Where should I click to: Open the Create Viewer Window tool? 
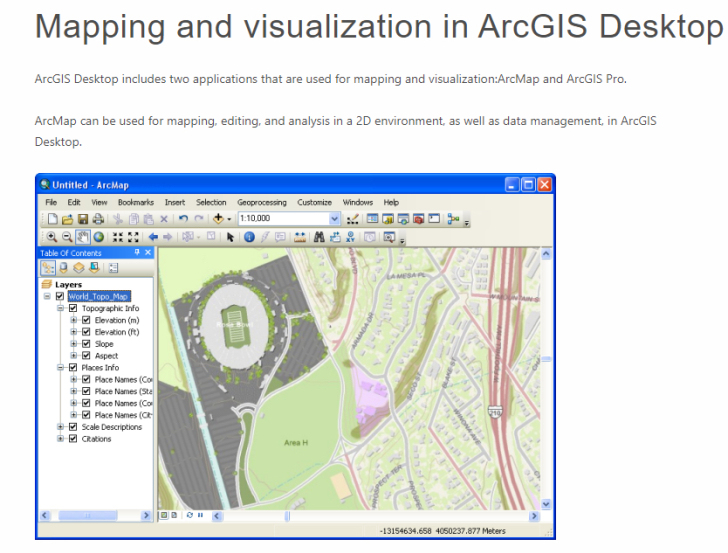[389, 237]
